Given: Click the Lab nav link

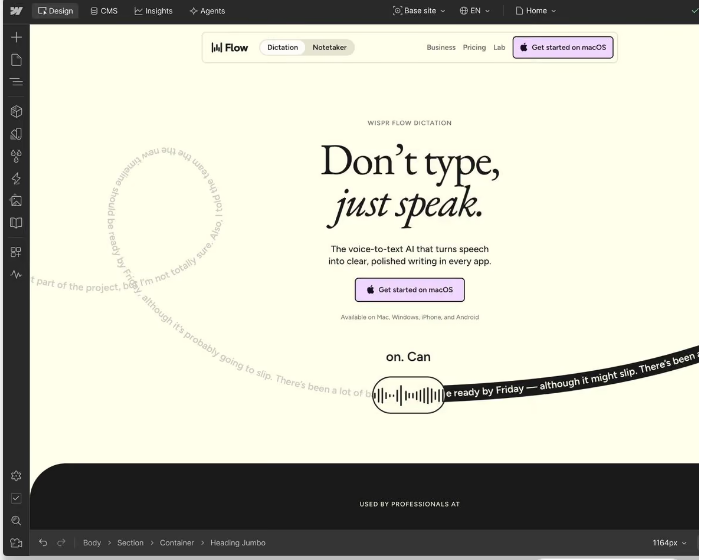Looking at the screenshot, I should point(499,47).
